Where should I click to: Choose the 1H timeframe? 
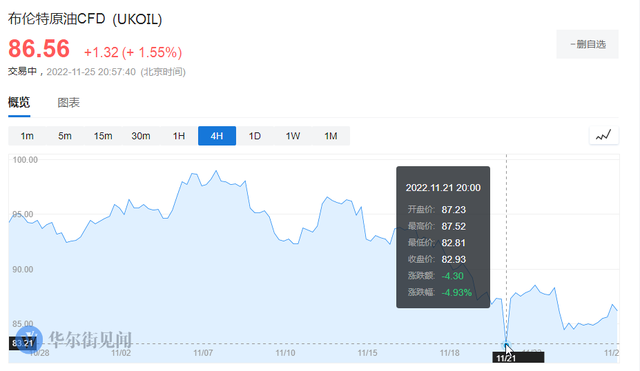(179, 136)
